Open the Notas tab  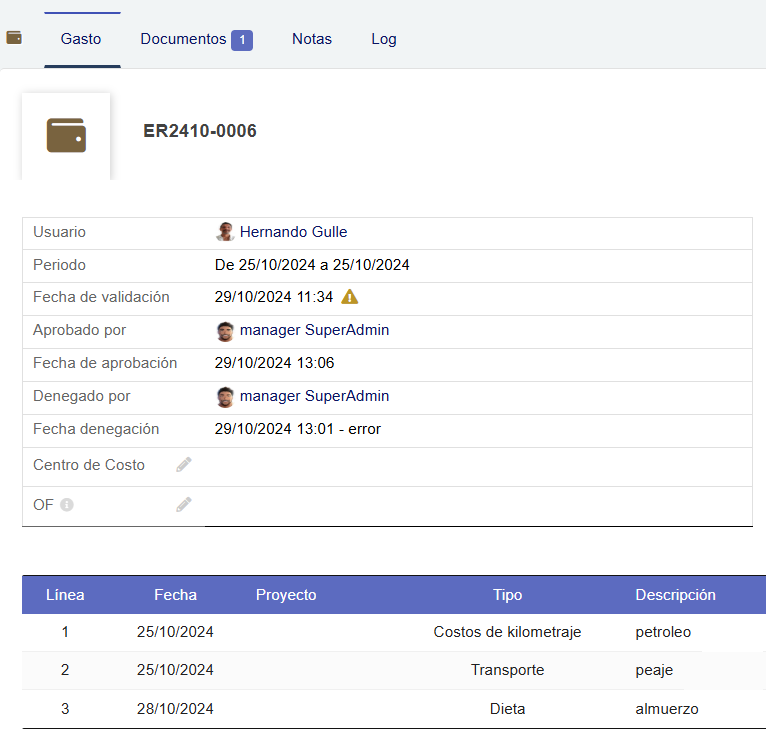coord(312,39)
